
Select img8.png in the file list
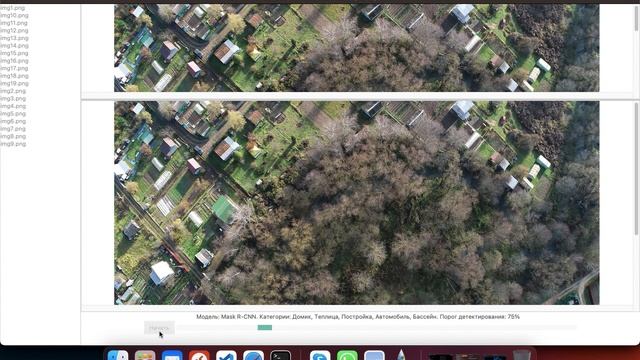click(x=13, y=136)
